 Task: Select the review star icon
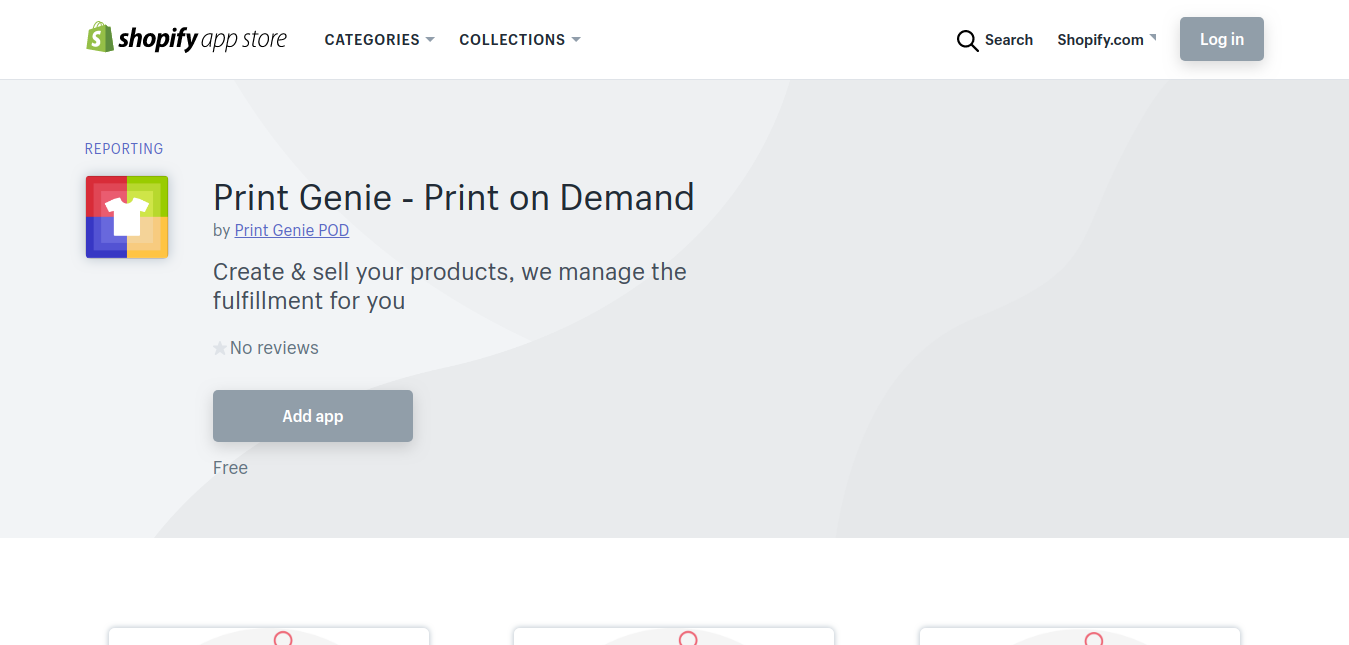220,348
